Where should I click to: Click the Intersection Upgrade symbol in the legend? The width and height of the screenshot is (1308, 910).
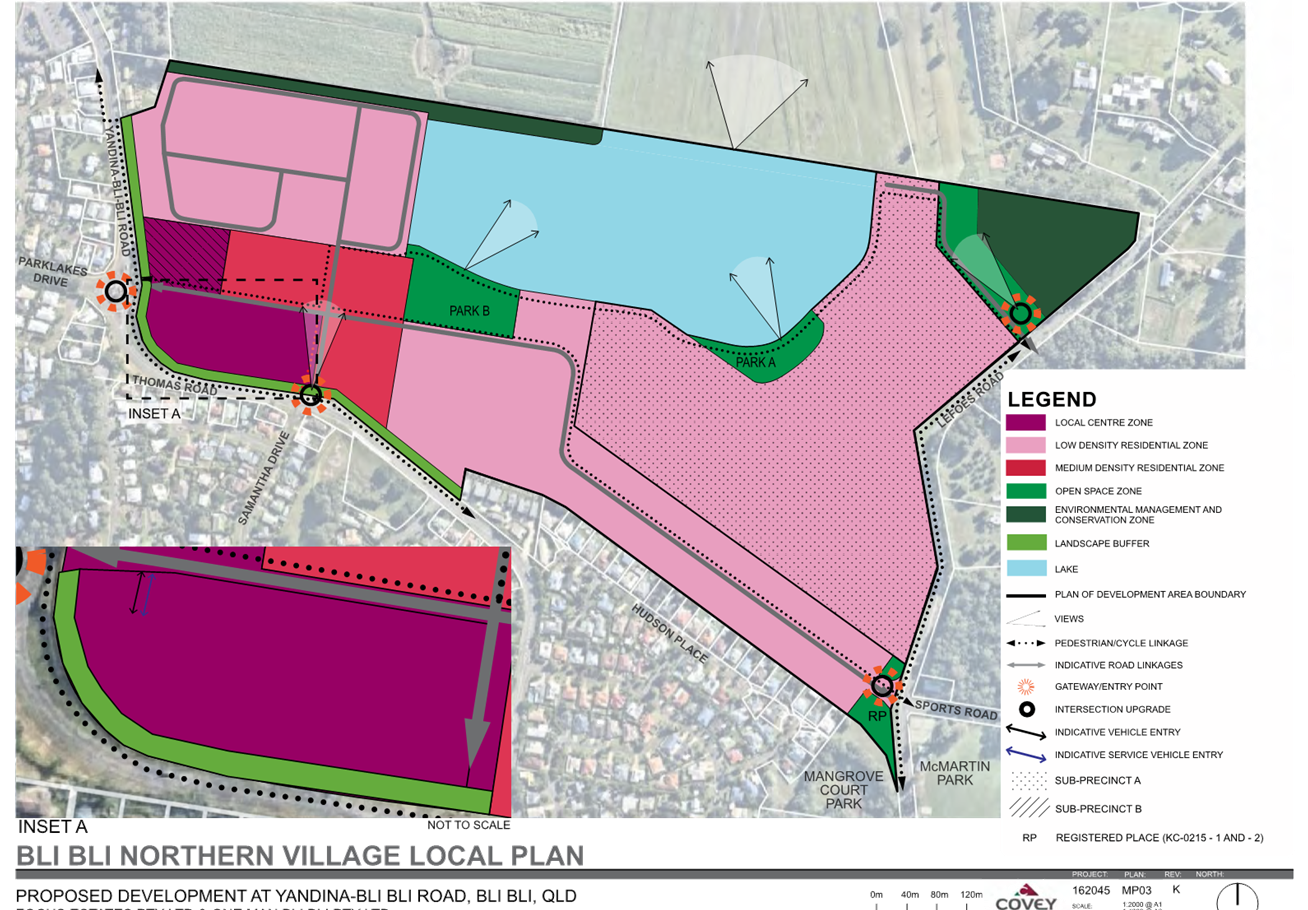pyautogui.click(x=1025, y=709)
